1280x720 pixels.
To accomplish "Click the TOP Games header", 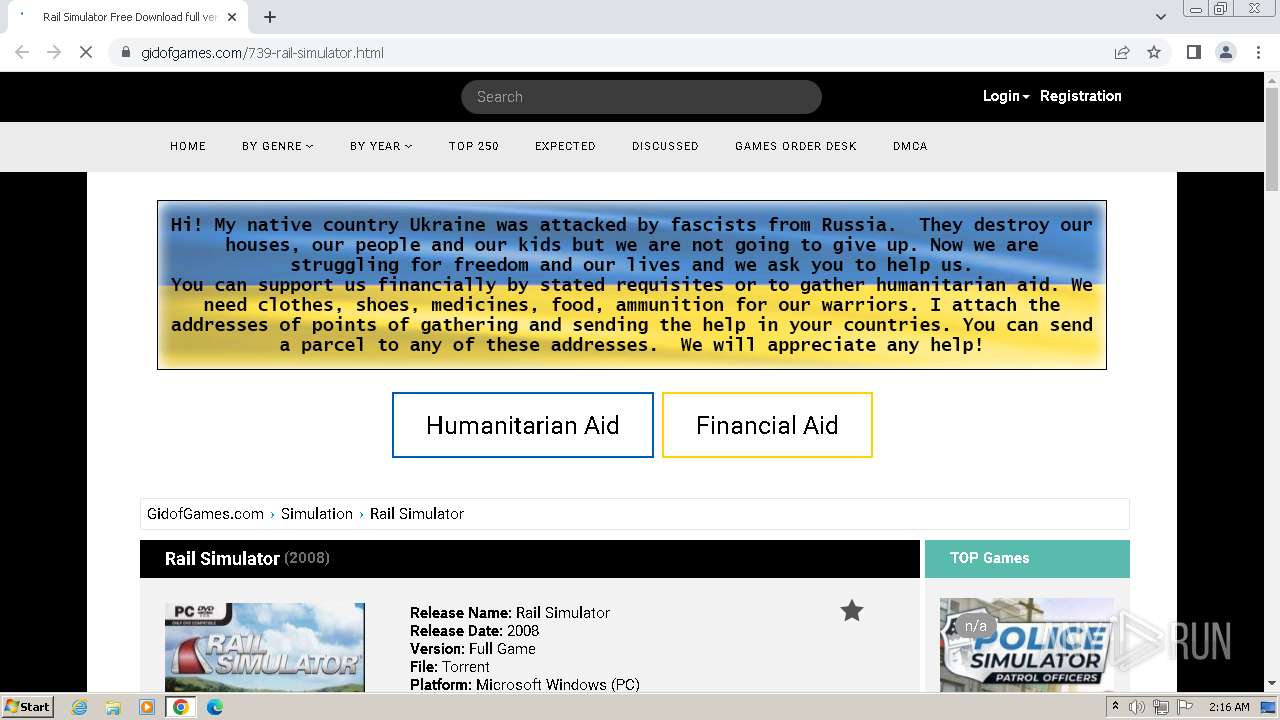I will coord(1027,558).
